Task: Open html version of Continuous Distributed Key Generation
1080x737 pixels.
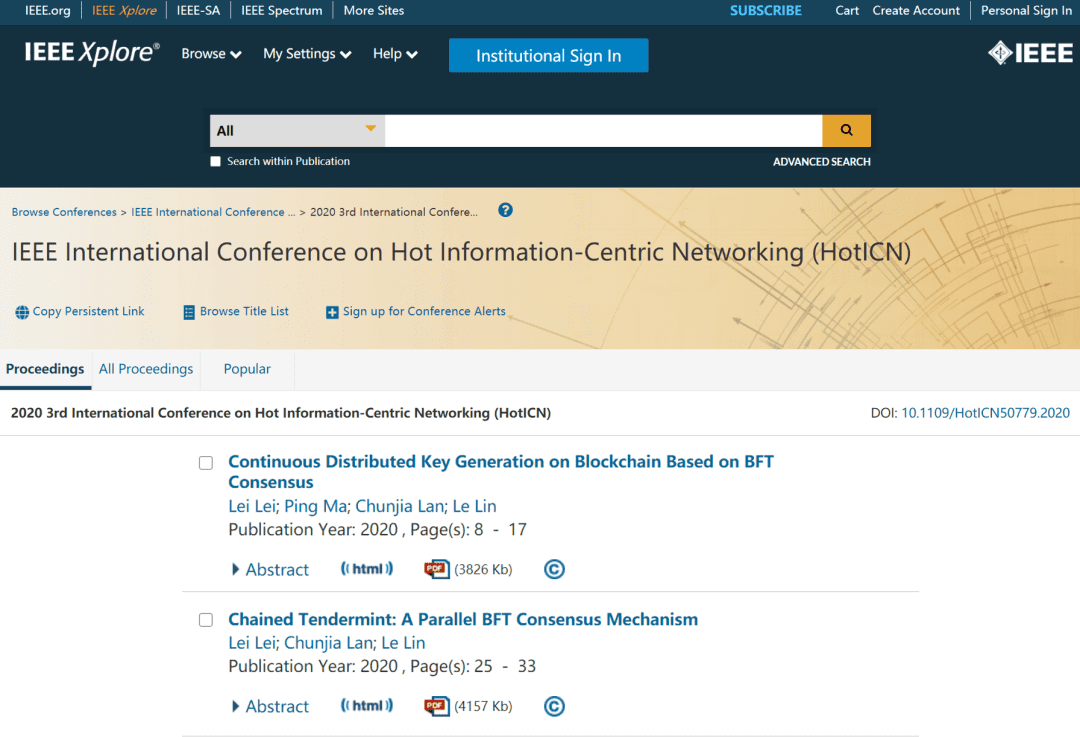Action: pos(367,569)
